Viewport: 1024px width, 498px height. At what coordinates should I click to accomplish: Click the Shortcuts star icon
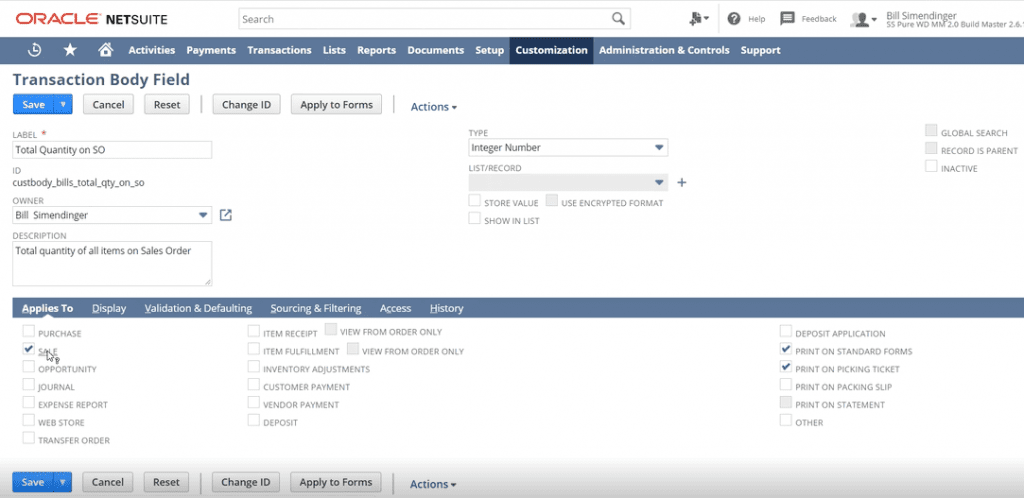70,50
